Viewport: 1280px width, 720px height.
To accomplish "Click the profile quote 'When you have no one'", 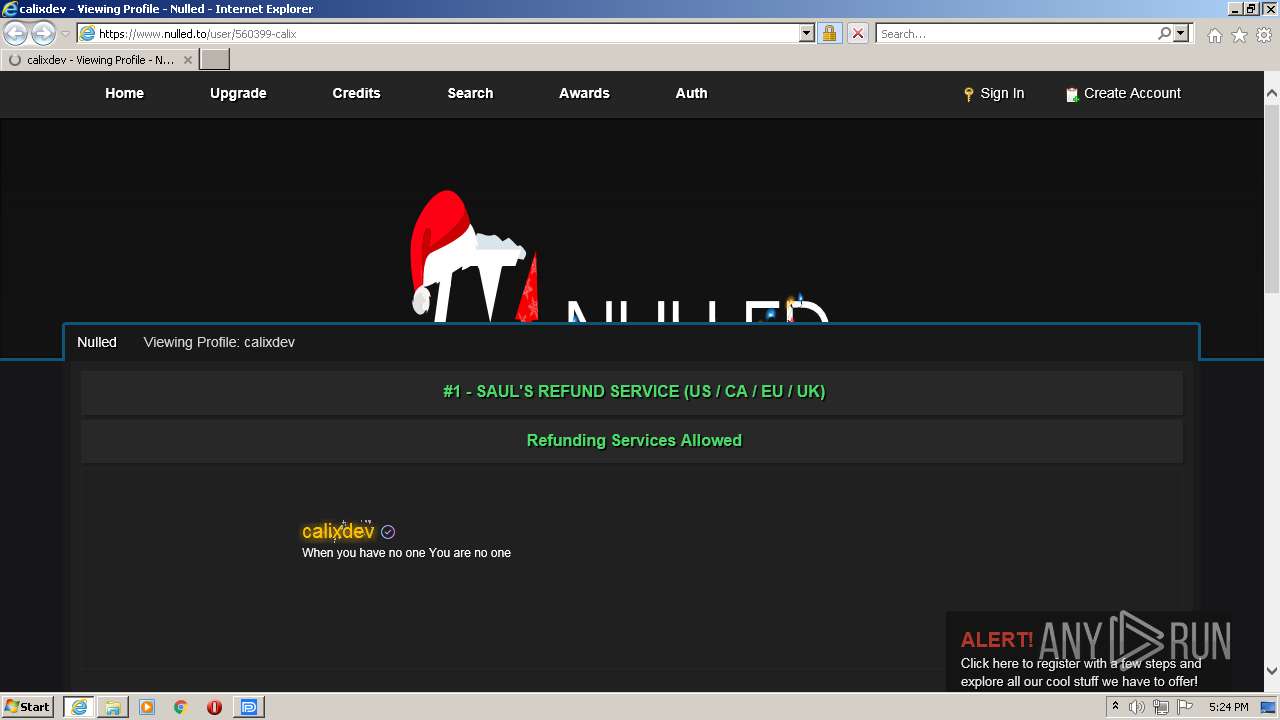I will [406, 553].
